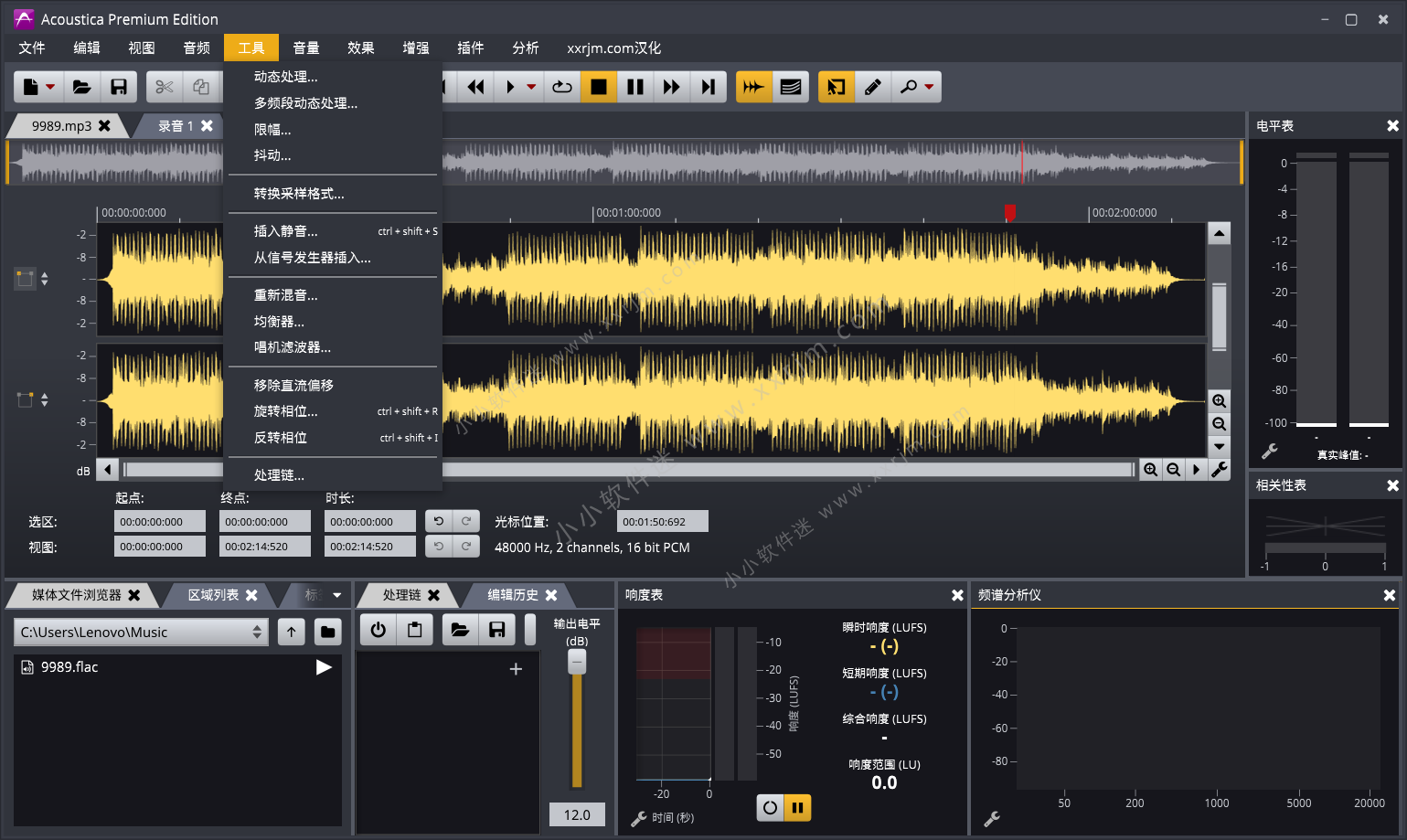The height and width of the screenshot is (840, 1407).
Task: Redo the selection change in 选区 row
Action: point(466,521)
